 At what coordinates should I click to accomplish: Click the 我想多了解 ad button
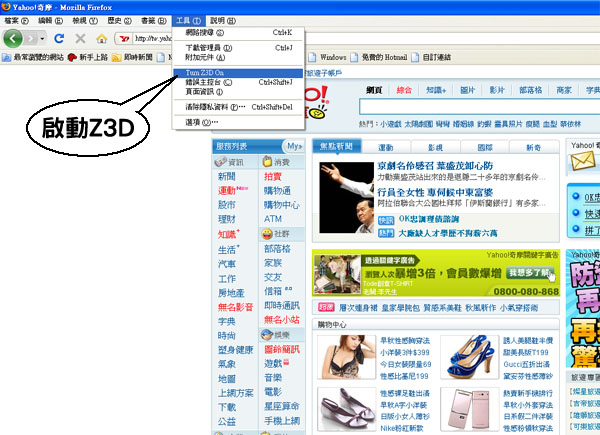530,273
